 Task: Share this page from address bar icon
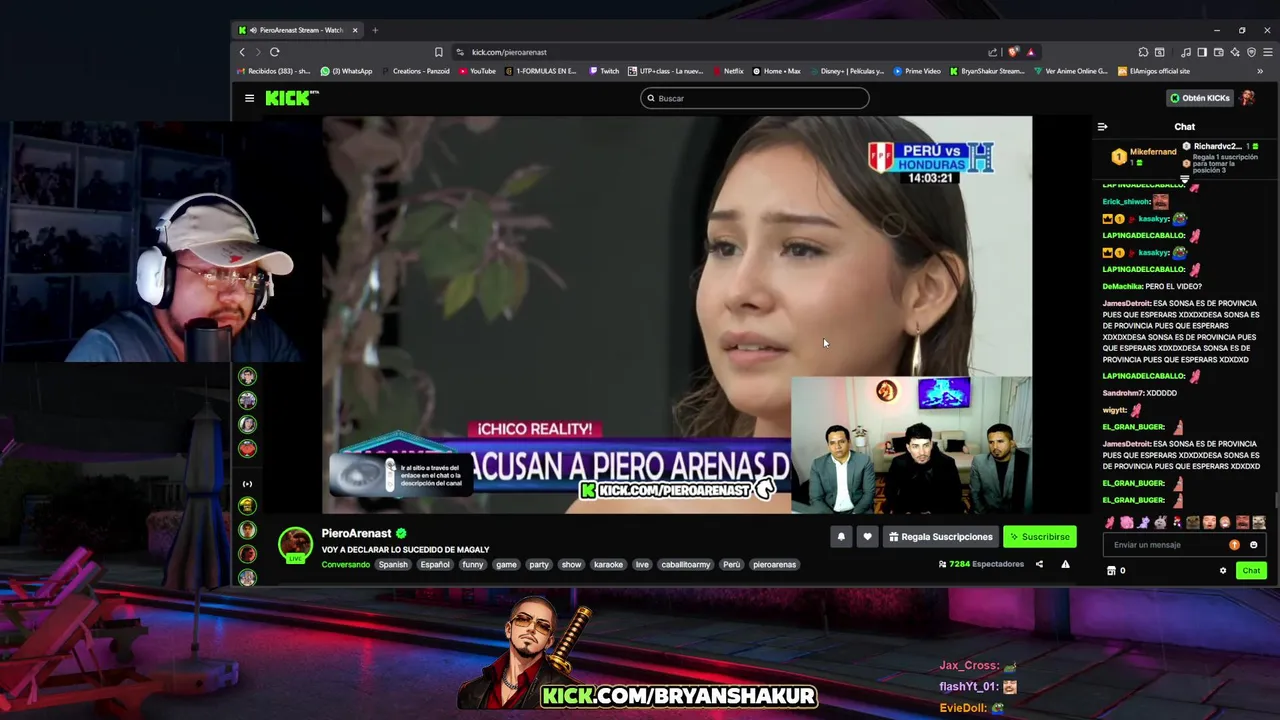[992, 52]
